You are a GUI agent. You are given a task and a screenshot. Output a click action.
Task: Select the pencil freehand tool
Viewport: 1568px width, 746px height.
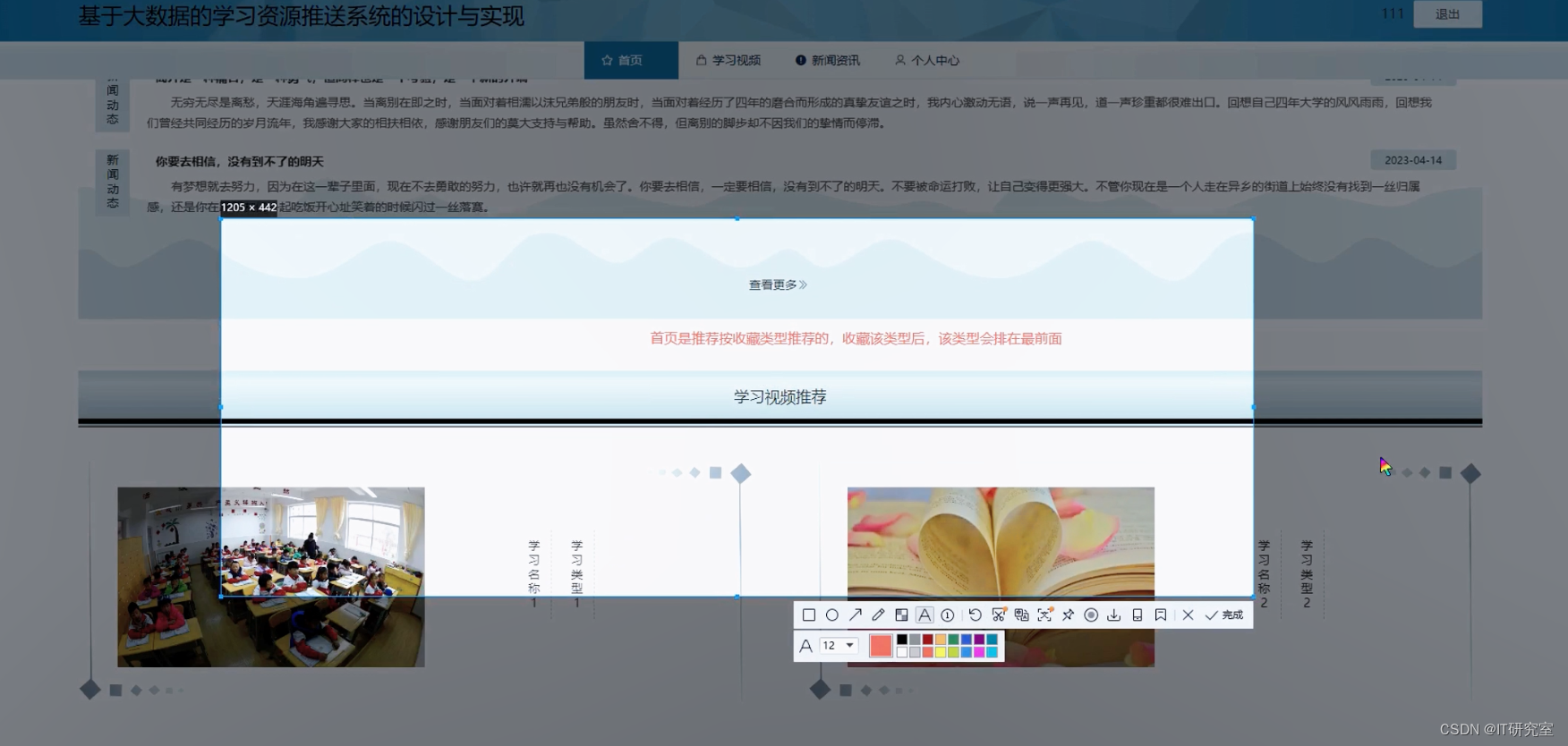[x=878, y=615]
